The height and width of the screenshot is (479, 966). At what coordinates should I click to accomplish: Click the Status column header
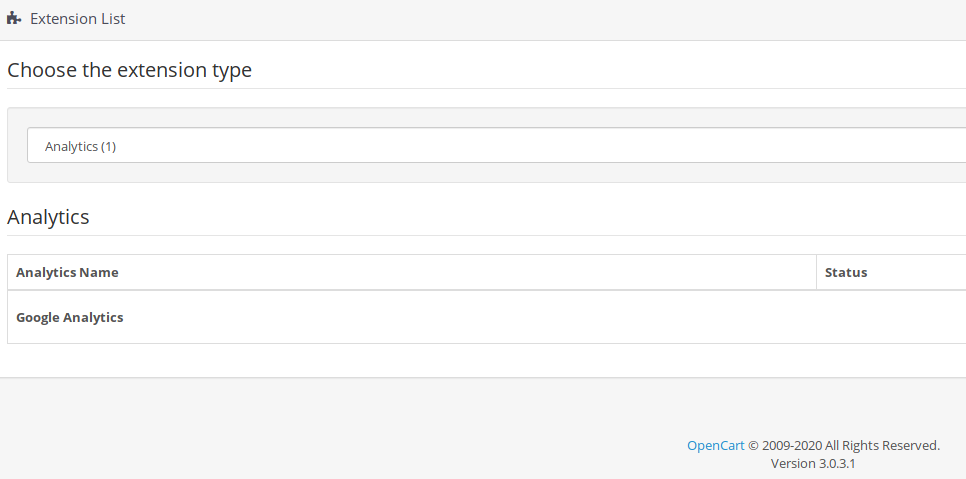pos(846,272)
